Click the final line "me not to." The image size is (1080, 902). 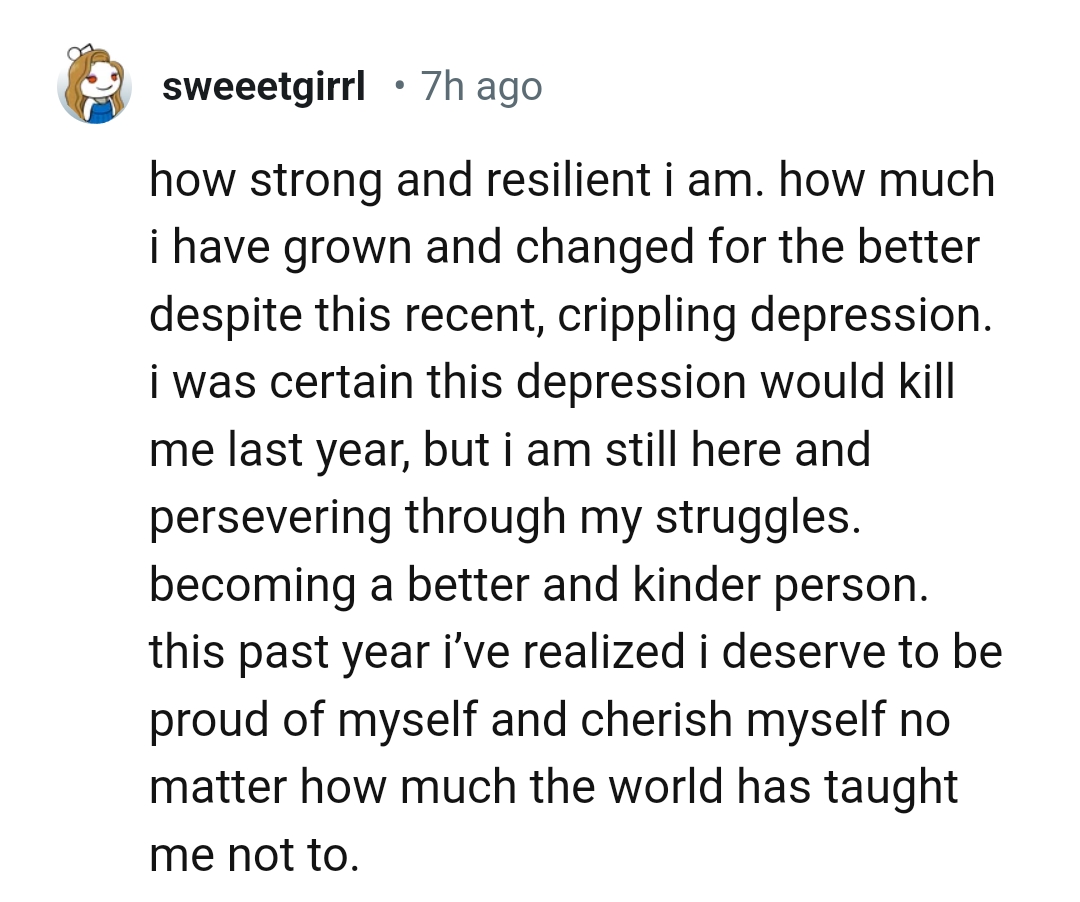[252, 854]
